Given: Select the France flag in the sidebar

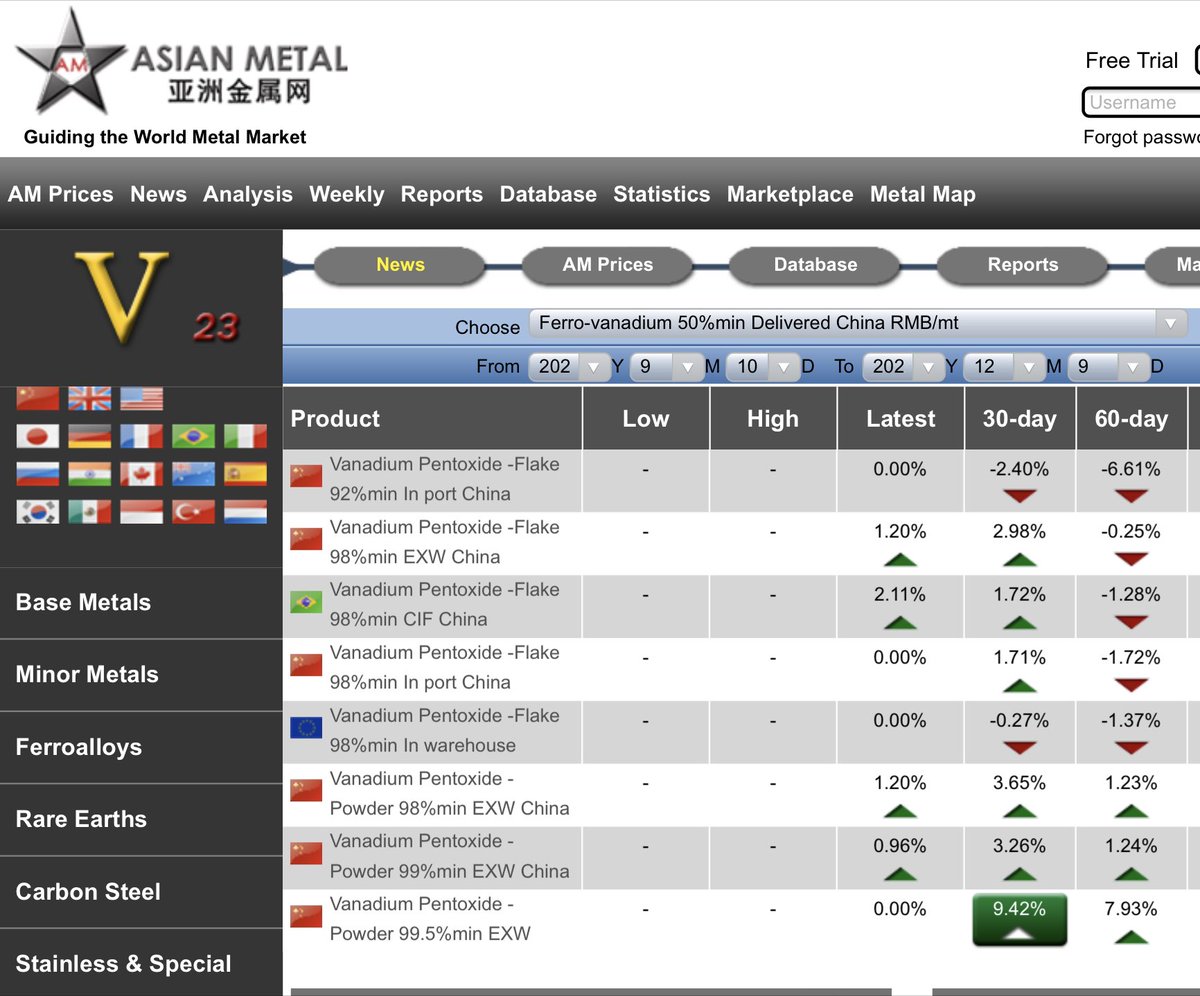Looking at the screenshot, I should click(x=142, y=436).
